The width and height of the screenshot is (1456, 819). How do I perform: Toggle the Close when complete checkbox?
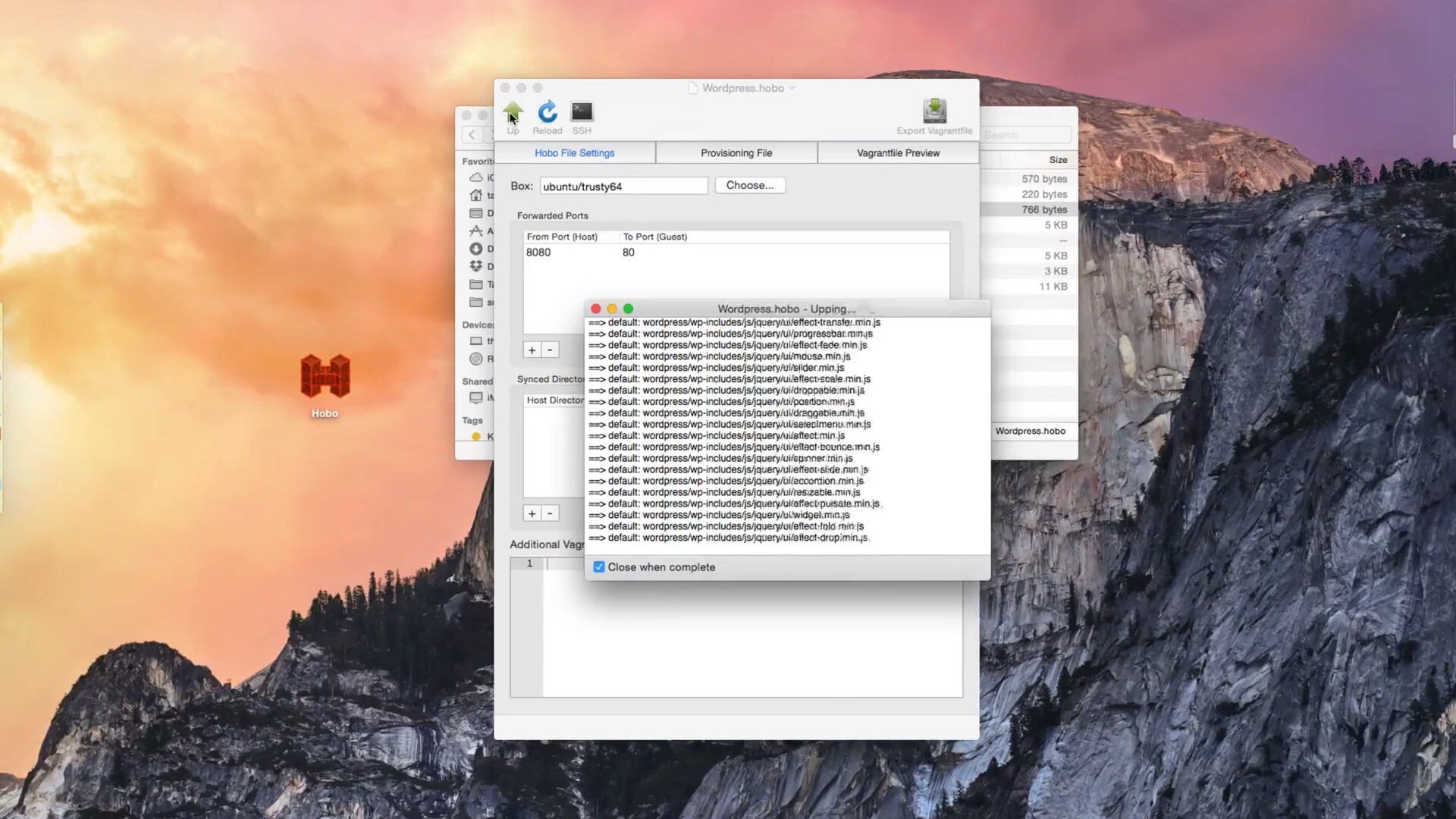(599, 567)
